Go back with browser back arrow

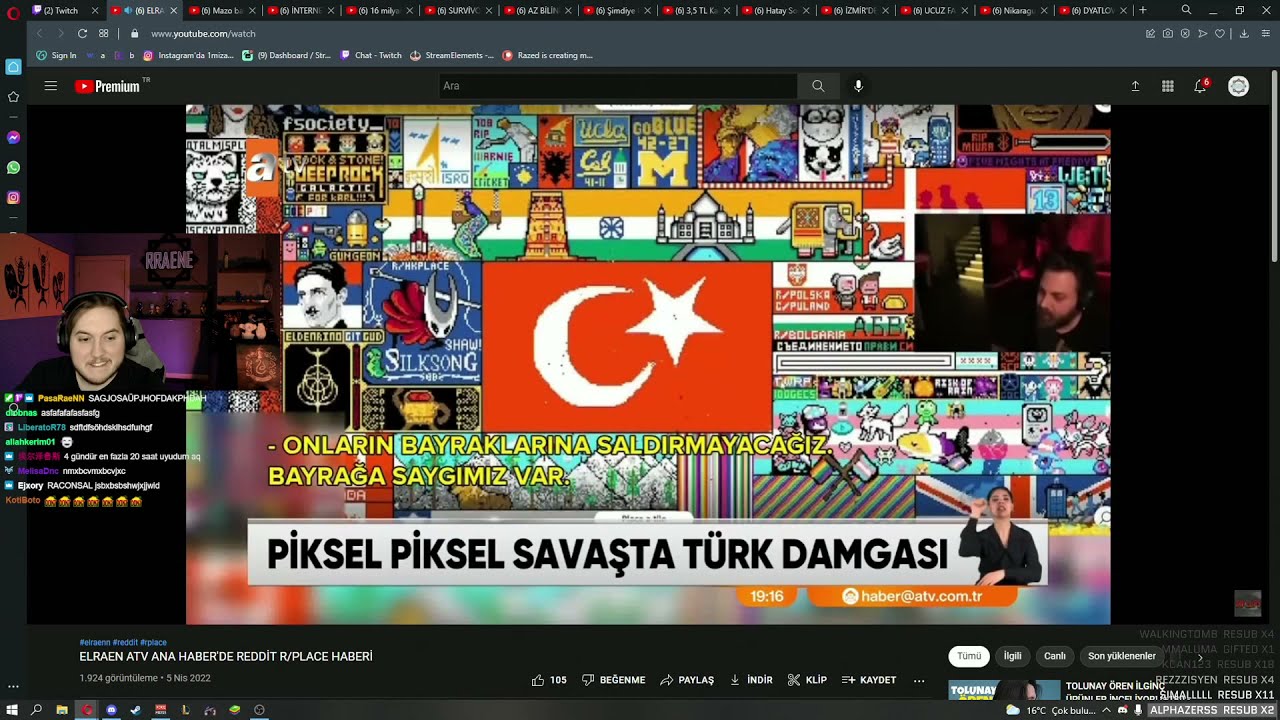pos(40,33)
